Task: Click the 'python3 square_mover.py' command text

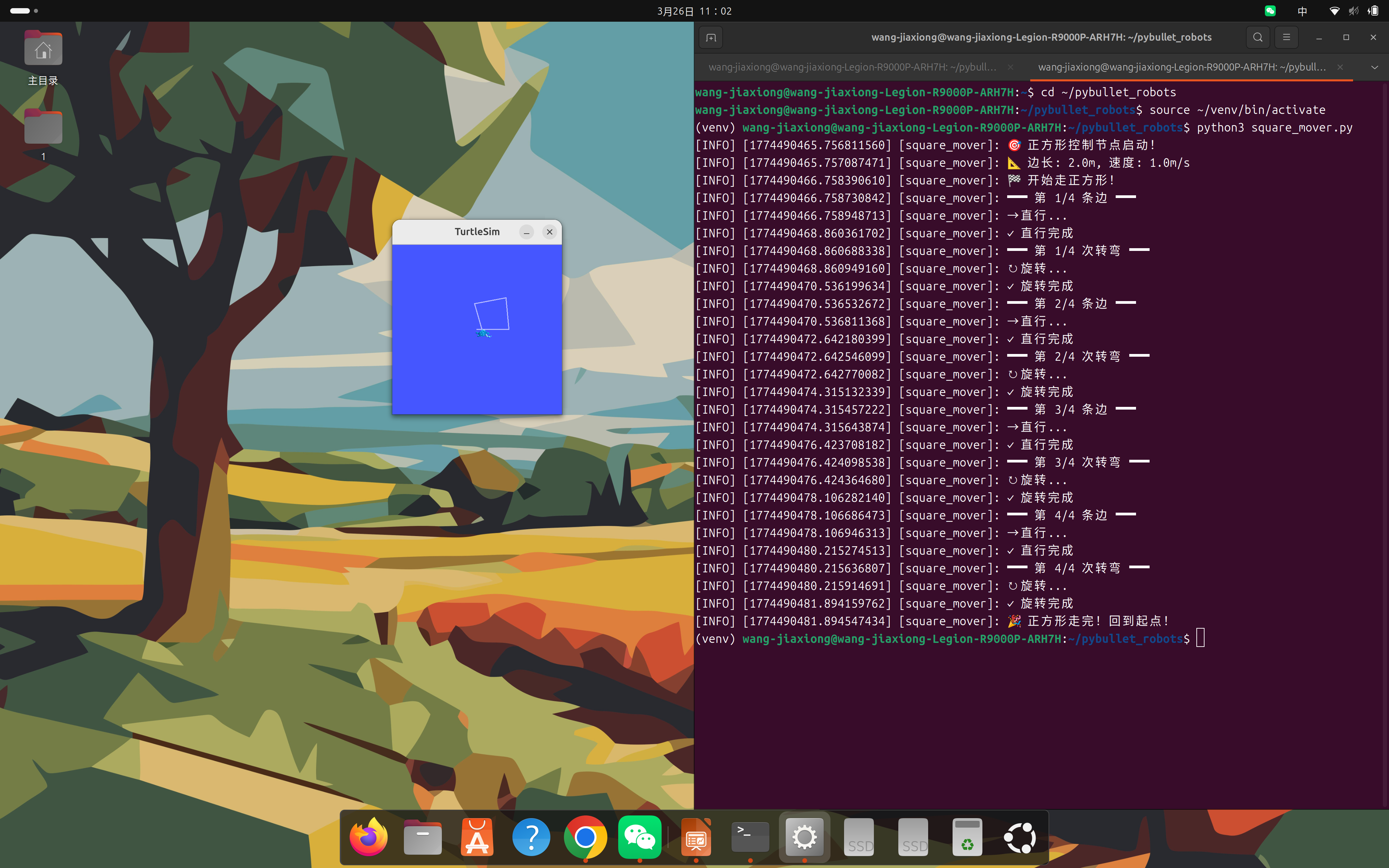Action: click(x=1274, y=127)
